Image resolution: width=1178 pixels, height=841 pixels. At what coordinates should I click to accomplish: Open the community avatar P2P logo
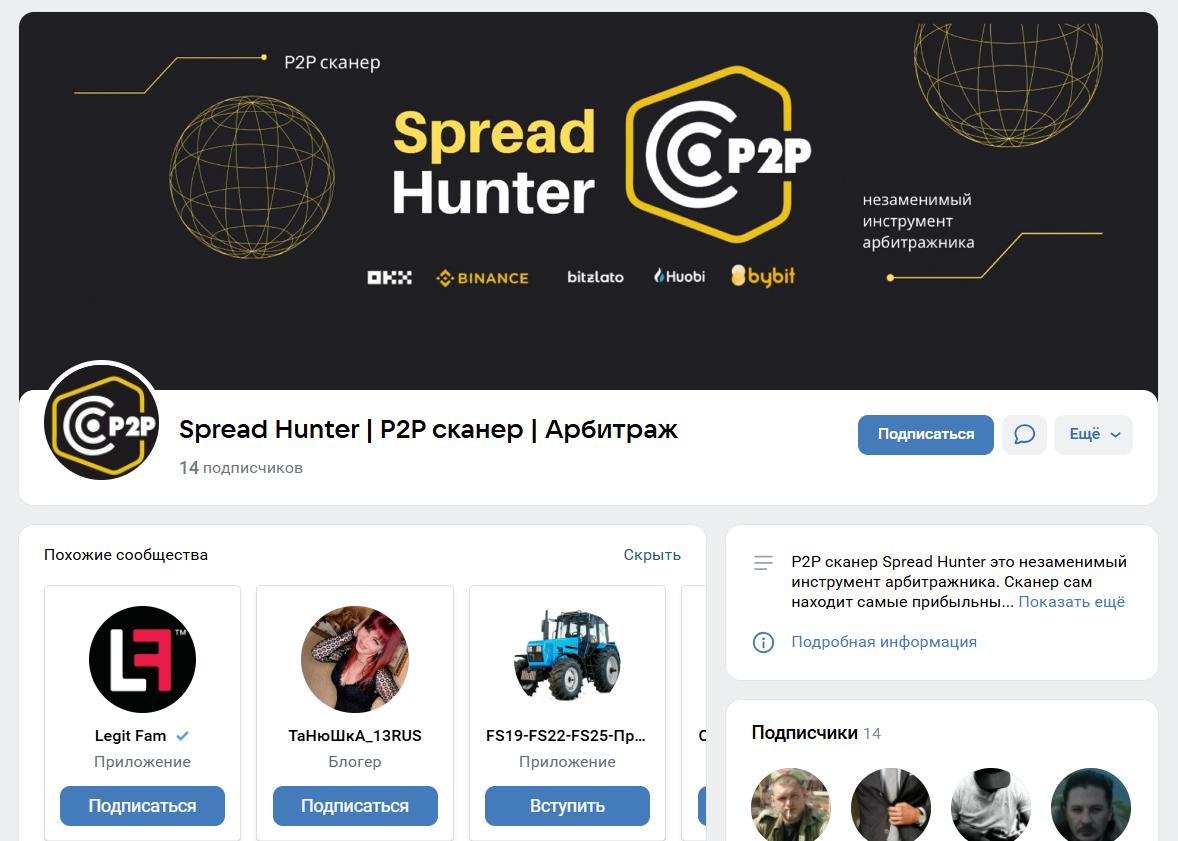point(101,421)
